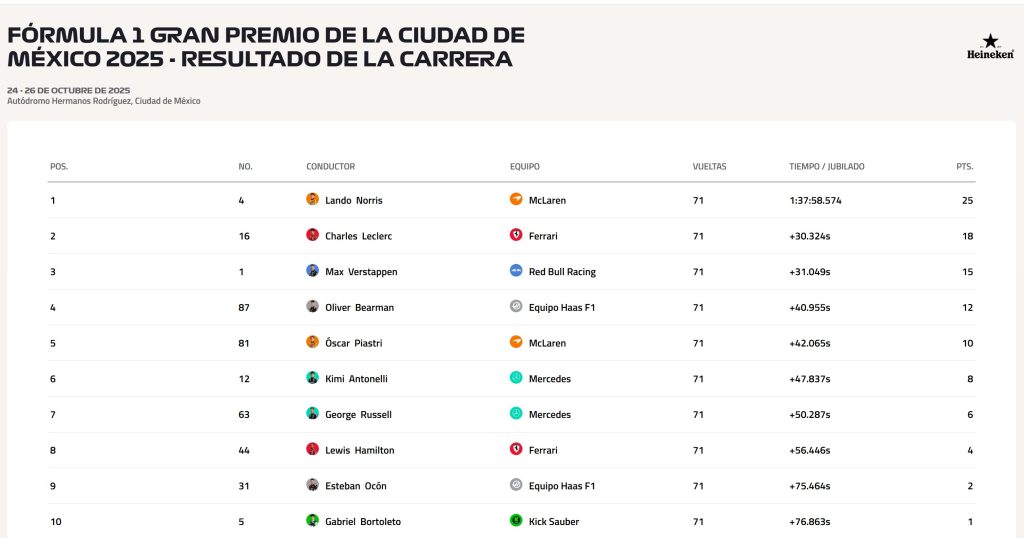The width and height of the screenshot is (1024, 538).
Task: Click the Mercedes logo in Kimi Antonelli's row
Action: 516,378
